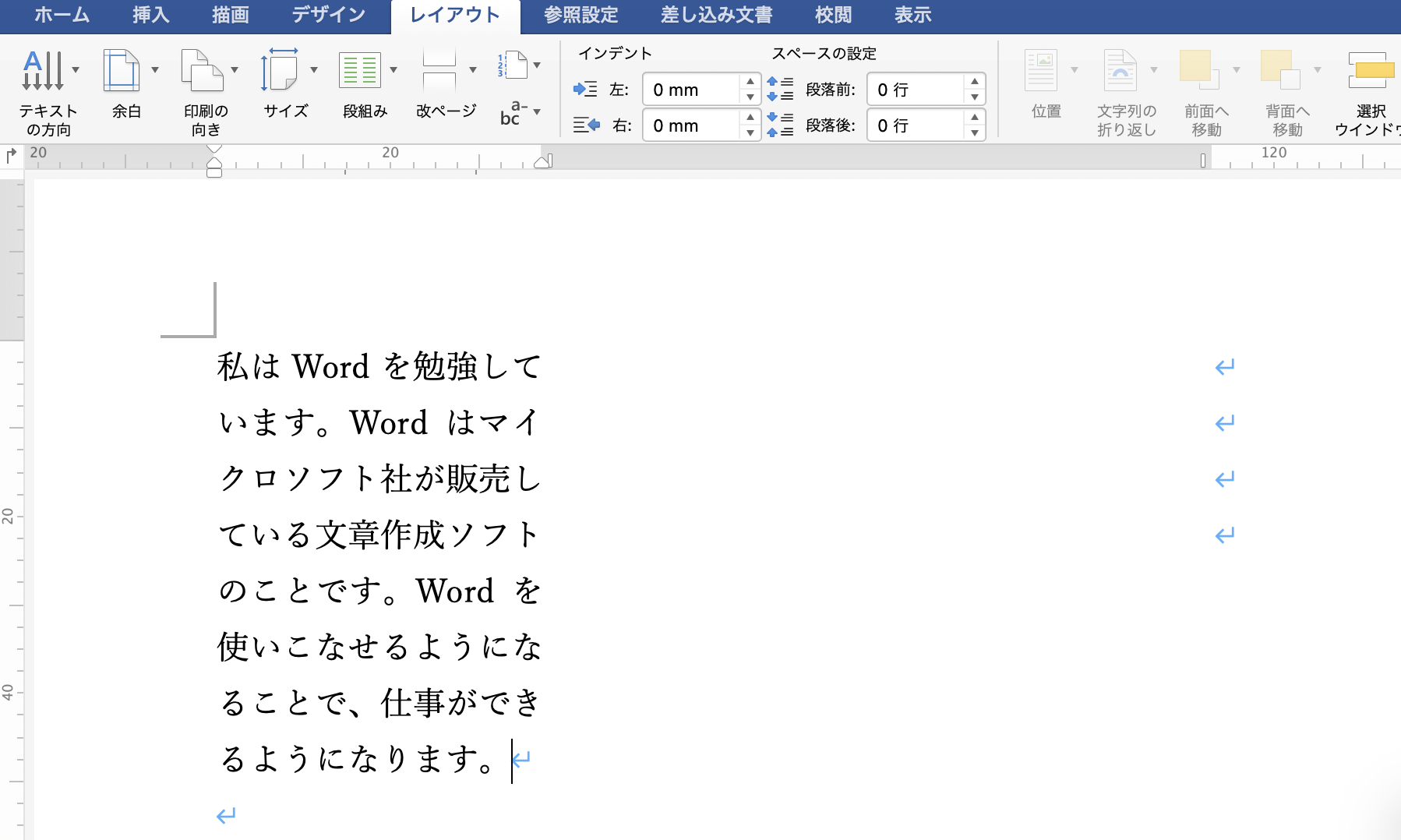1401x840 pixels.
Task: Click the left indent icon
Action: pyautogui.click(x=585, y=90)
